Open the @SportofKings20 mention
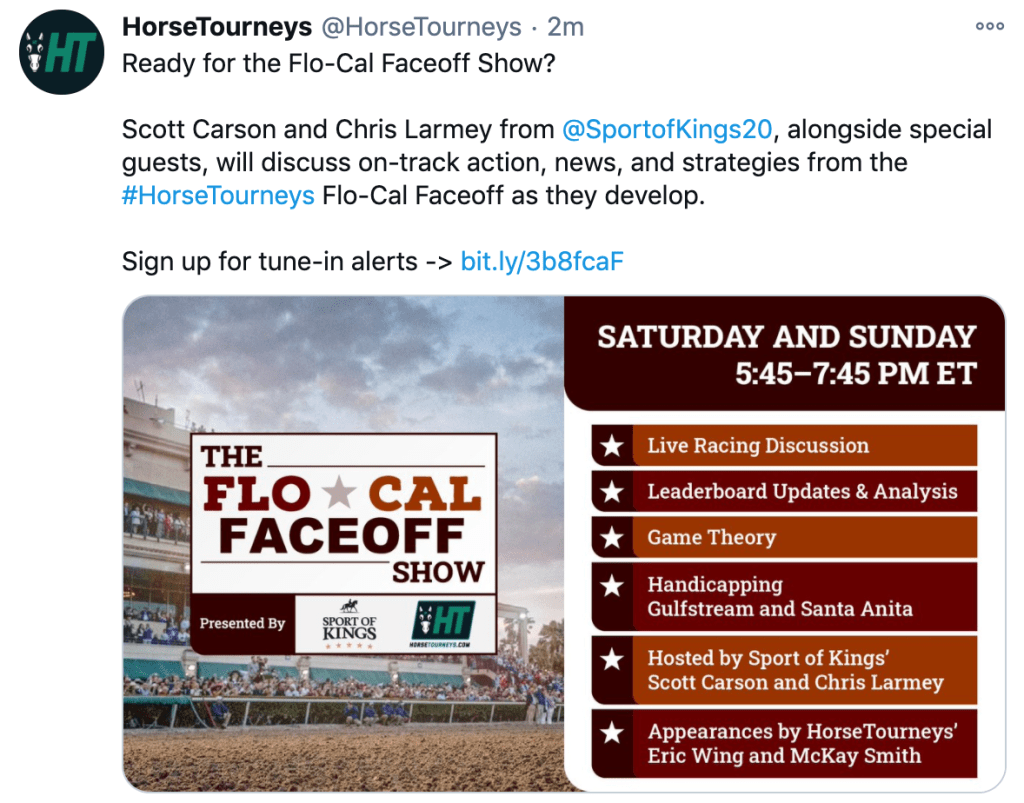The height and width of the screenshot is (803, 1024). [x=666, y=129]
